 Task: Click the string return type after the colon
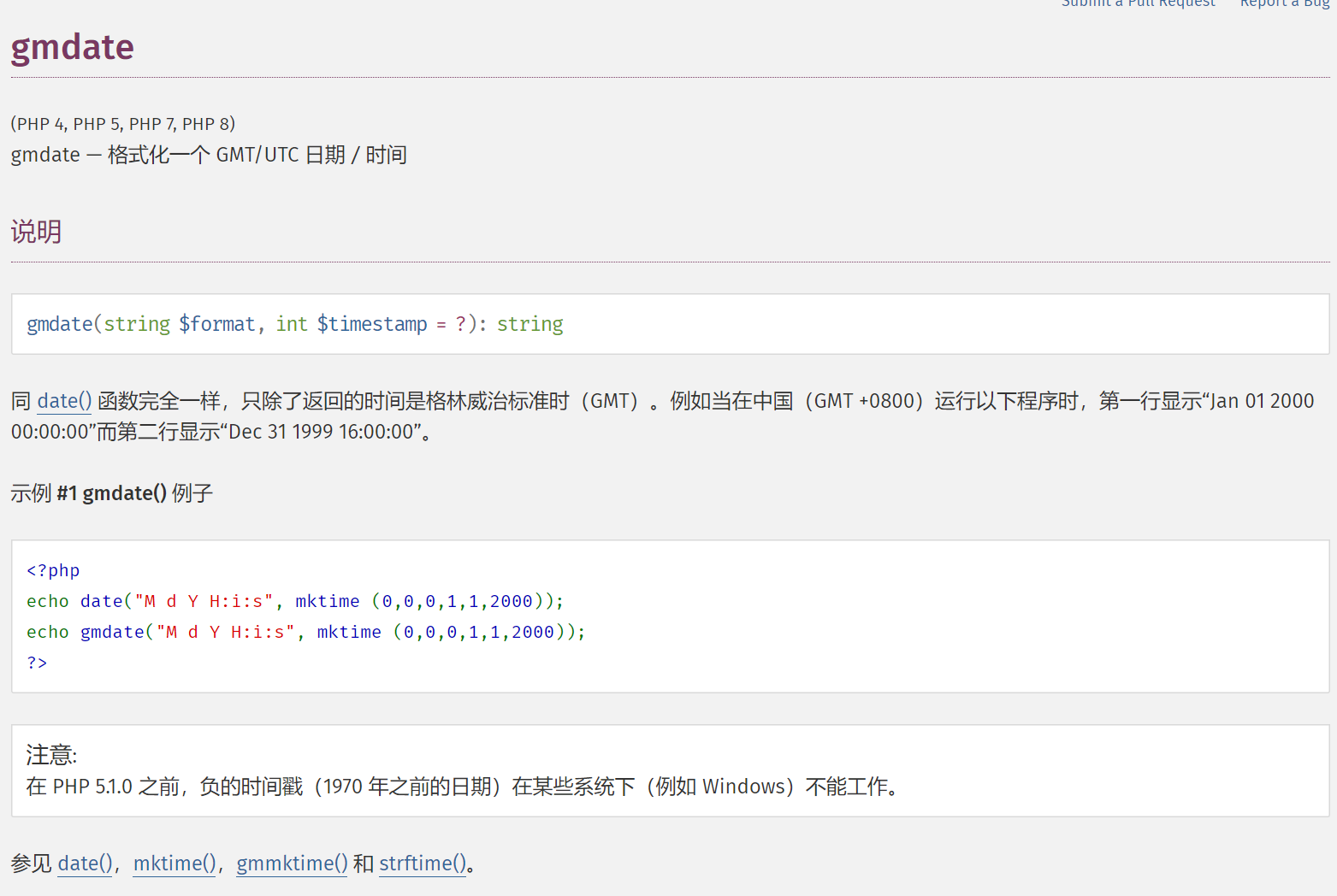(529, 324)
